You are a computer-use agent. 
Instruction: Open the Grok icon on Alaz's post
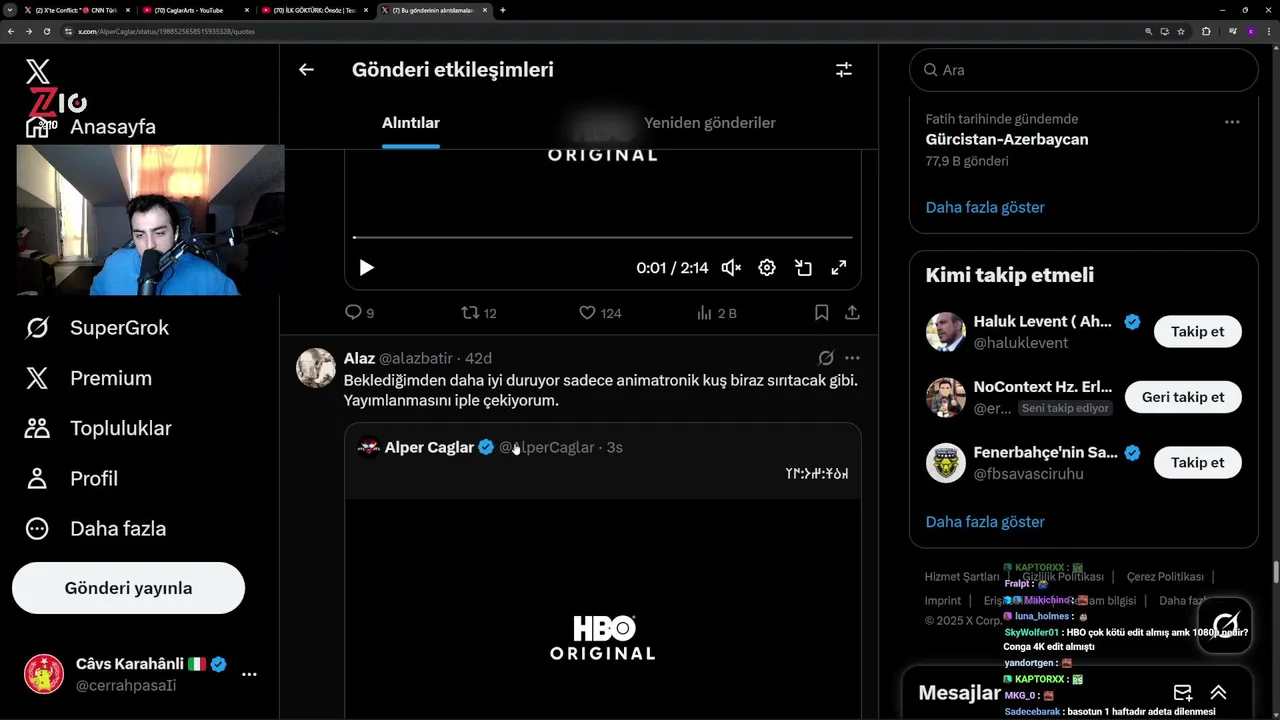(826, 358)
